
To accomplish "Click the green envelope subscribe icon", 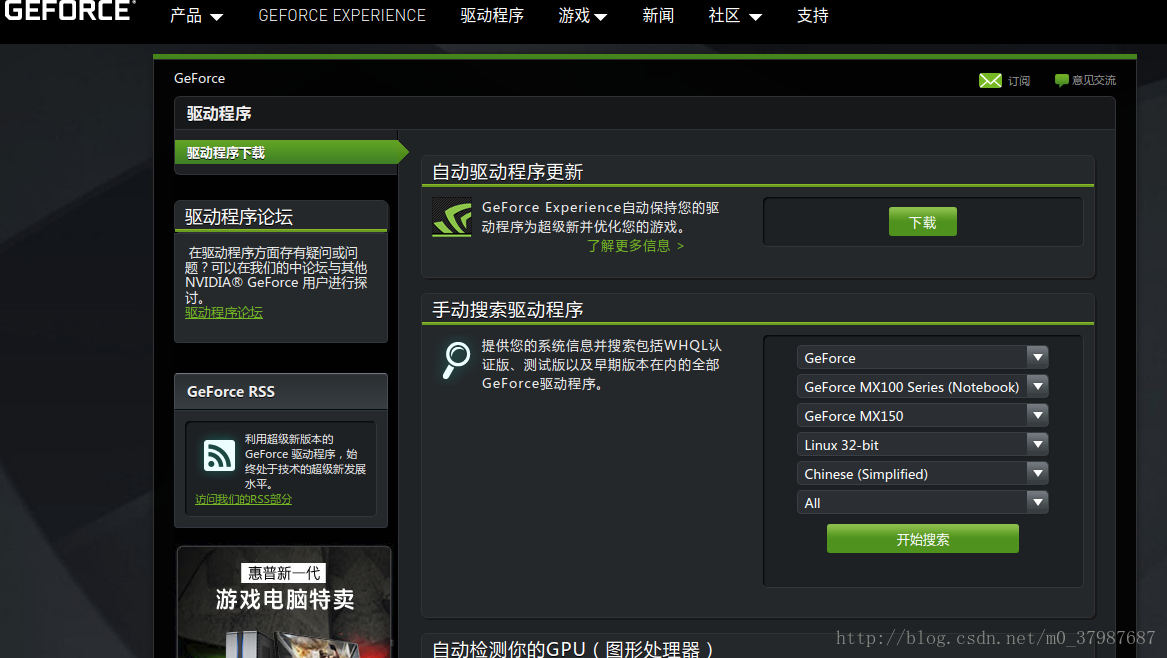I will [990, 80].
